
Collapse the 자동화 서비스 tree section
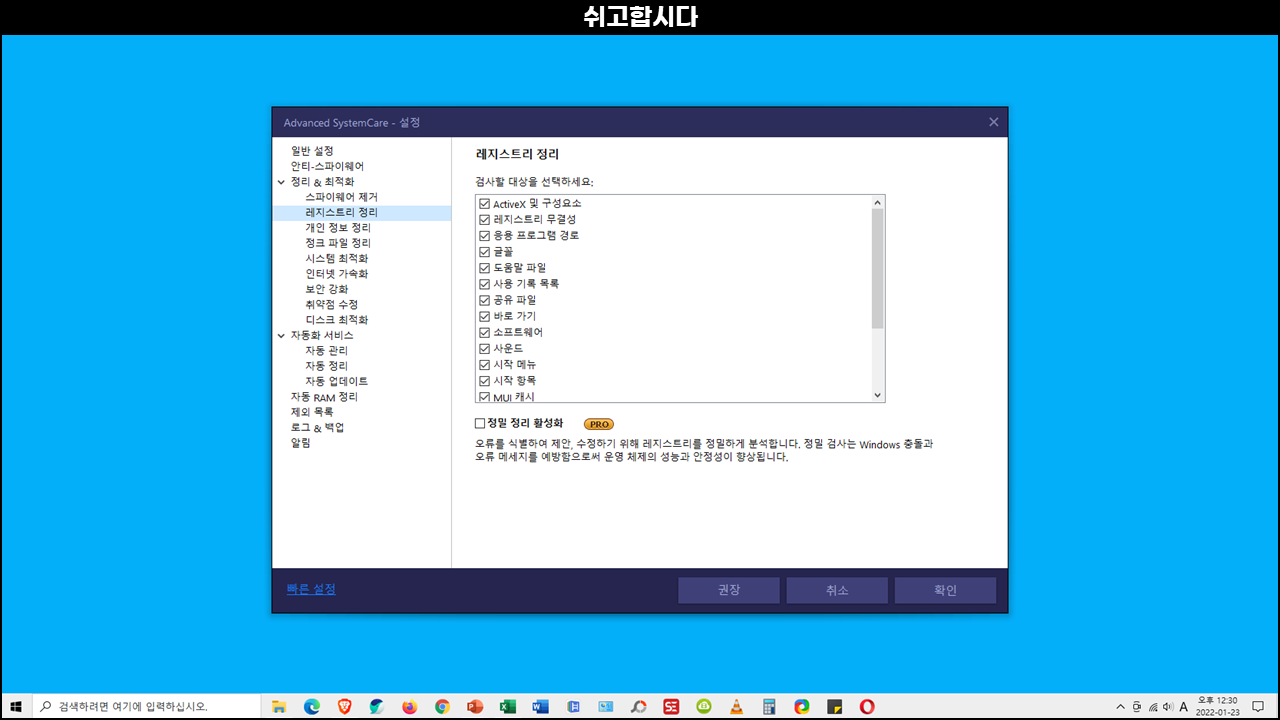click(x=281, y=335)
